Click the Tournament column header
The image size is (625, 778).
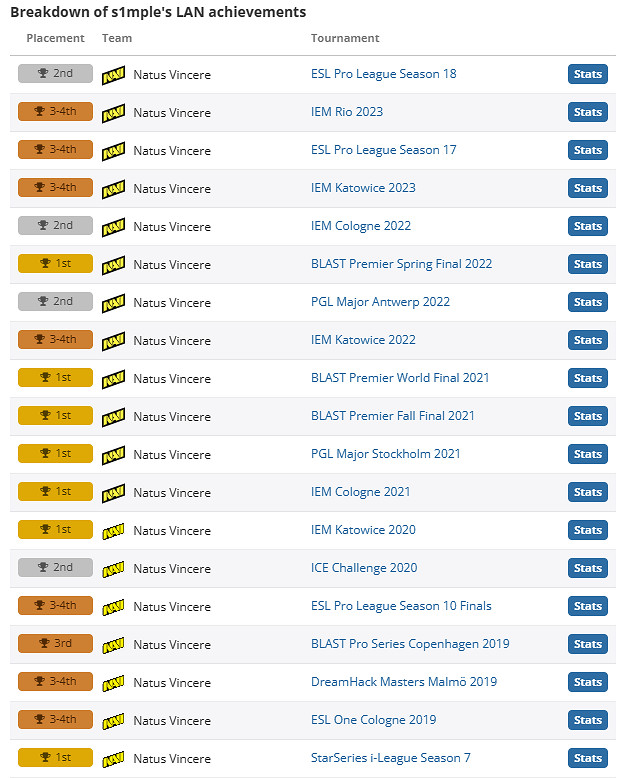point(345,38)
